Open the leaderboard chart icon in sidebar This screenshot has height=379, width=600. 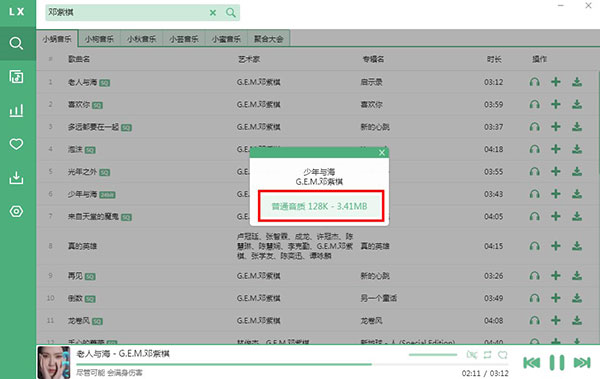click(x=16, y=111)
